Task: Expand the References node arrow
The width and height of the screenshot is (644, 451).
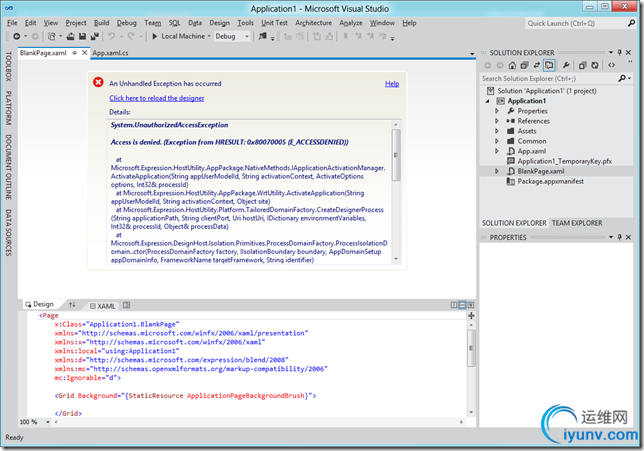Action: point(497,121)
